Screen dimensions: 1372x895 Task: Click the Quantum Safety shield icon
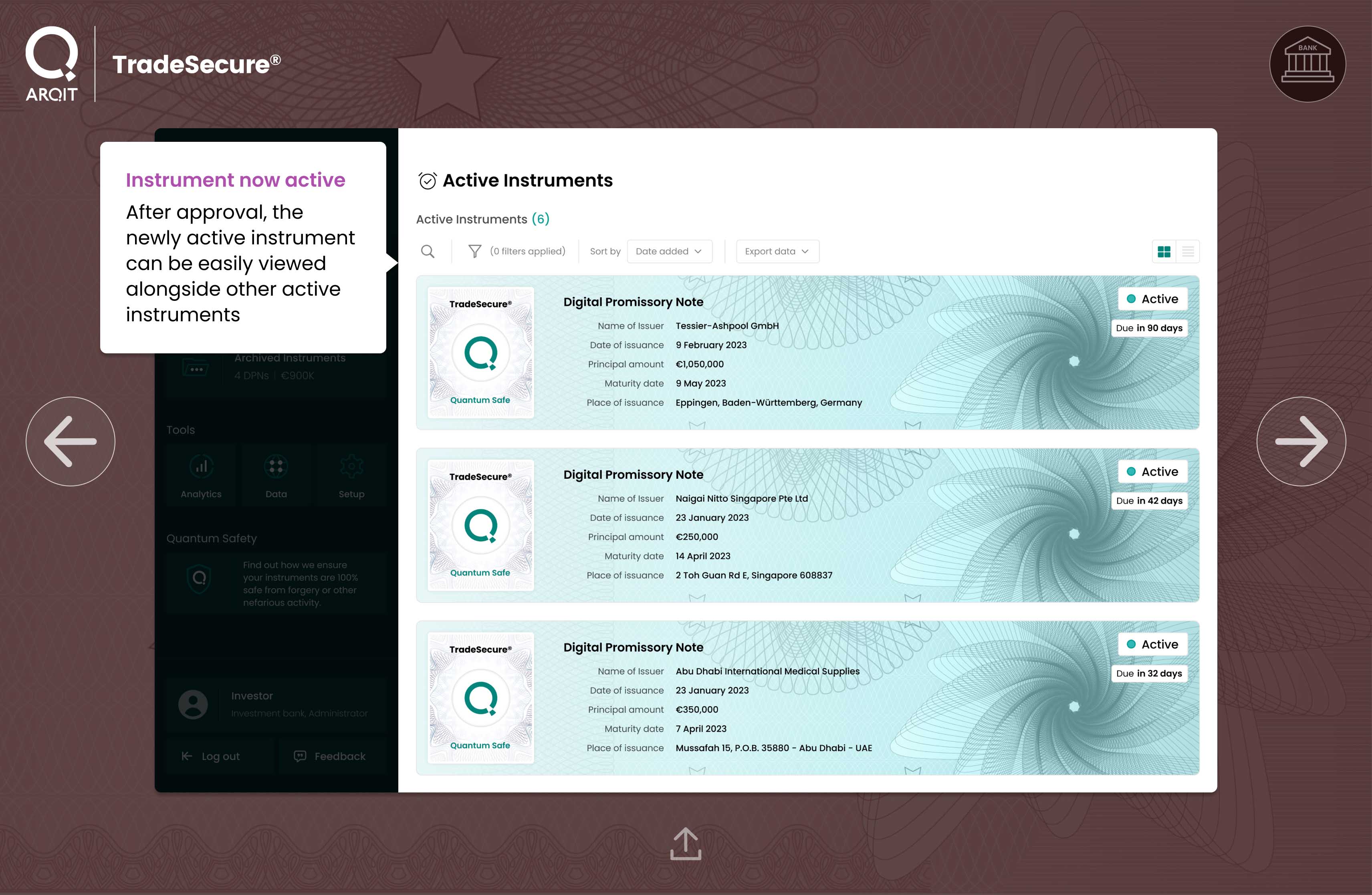coord(200,578)
